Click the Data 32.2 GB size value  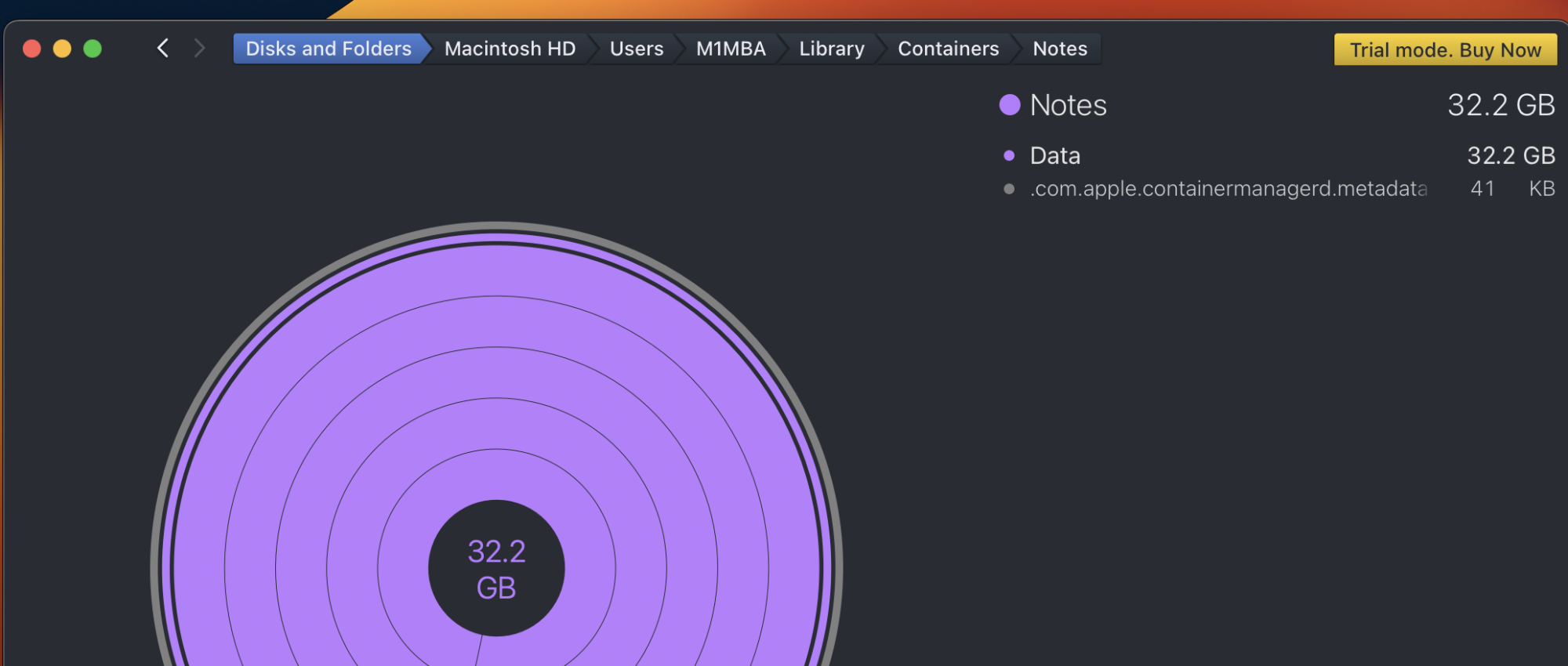(1511, 155)
